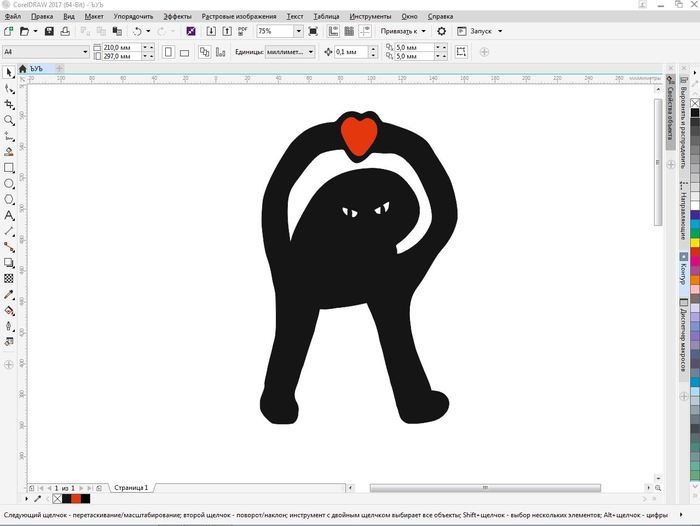Image resolution: width=700 pixels, height=526 pixels.
Task: Select the Text tool
Action: click(9, 216)
